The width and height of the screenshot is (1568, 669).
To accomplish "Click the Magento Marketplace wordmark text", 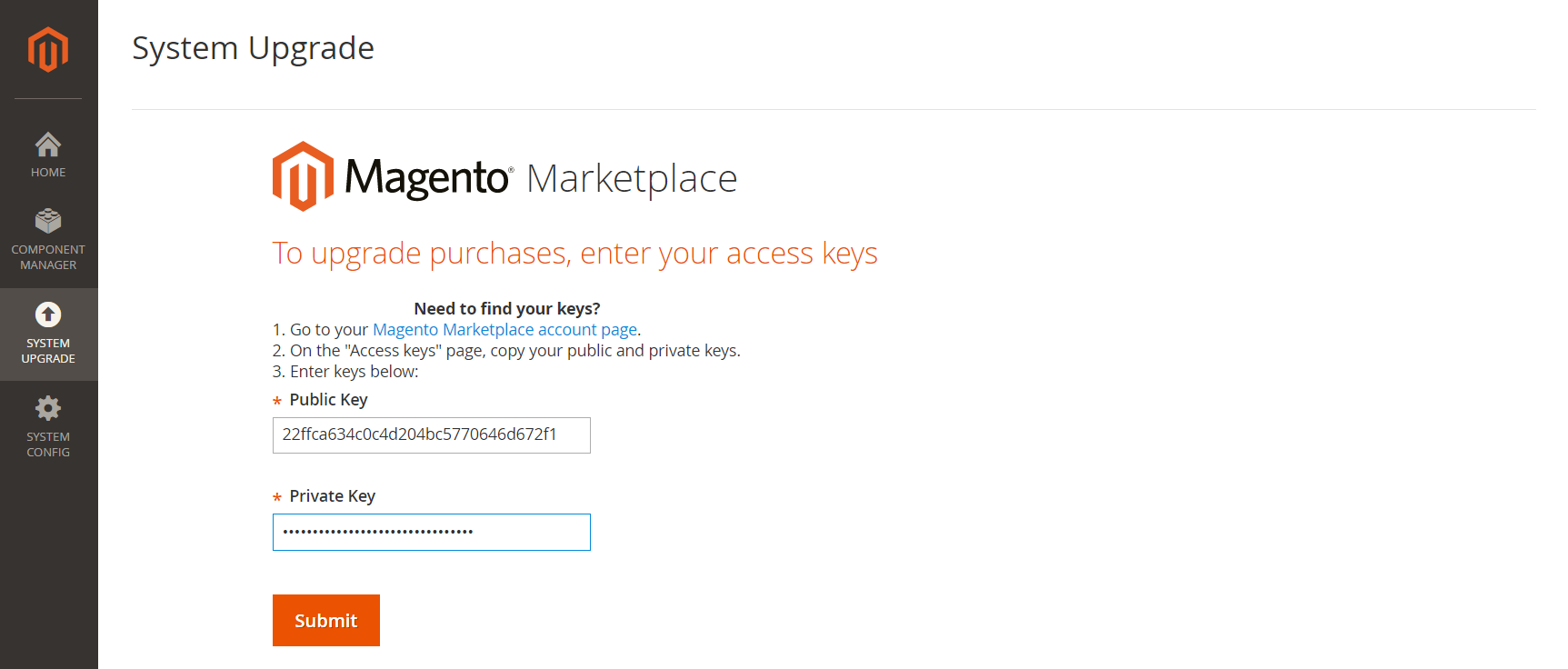I will coord(541,178).
